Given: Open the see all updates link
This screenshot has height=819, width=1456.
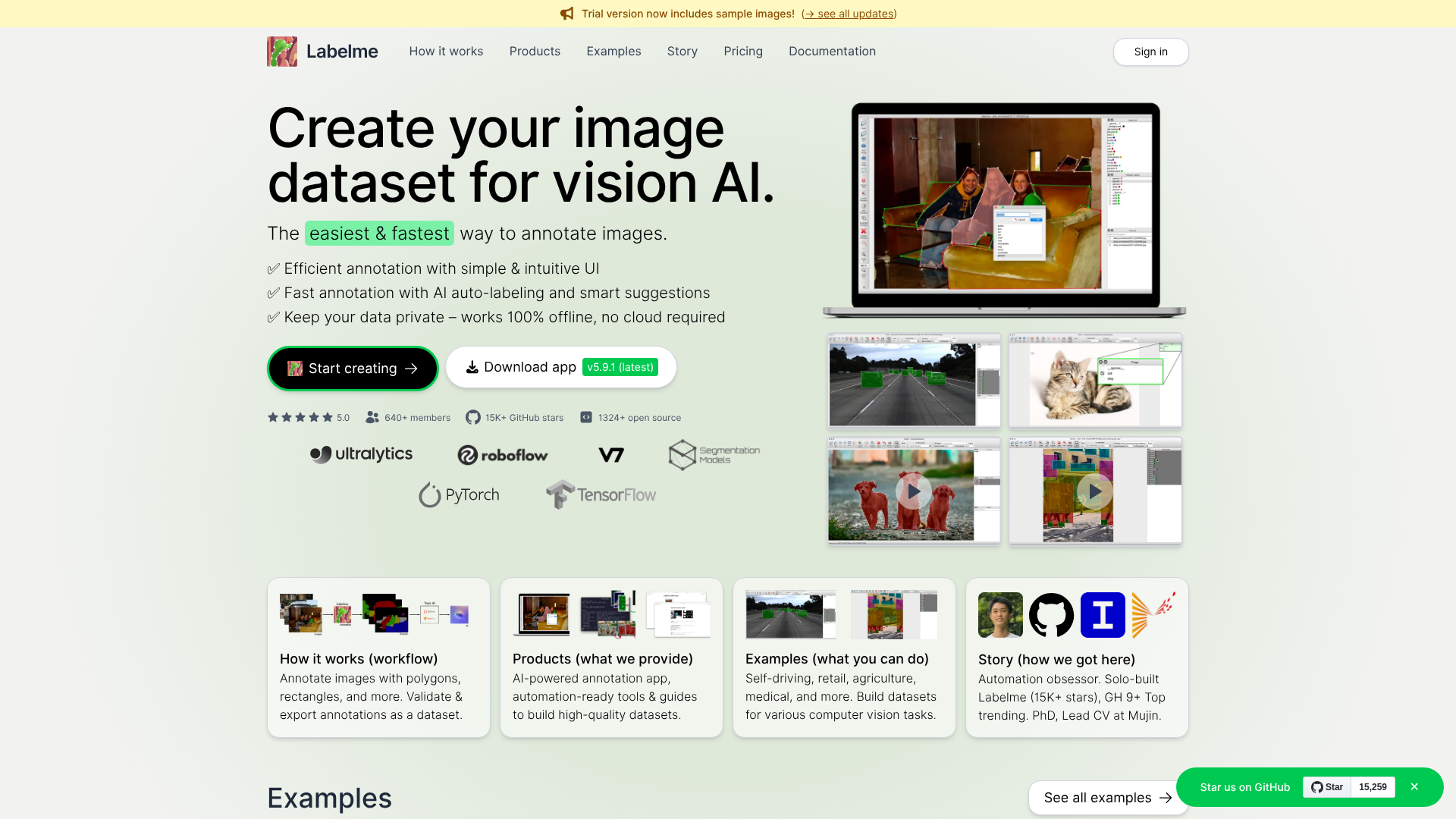Looking at the screenshot, I should click(849, 14).
